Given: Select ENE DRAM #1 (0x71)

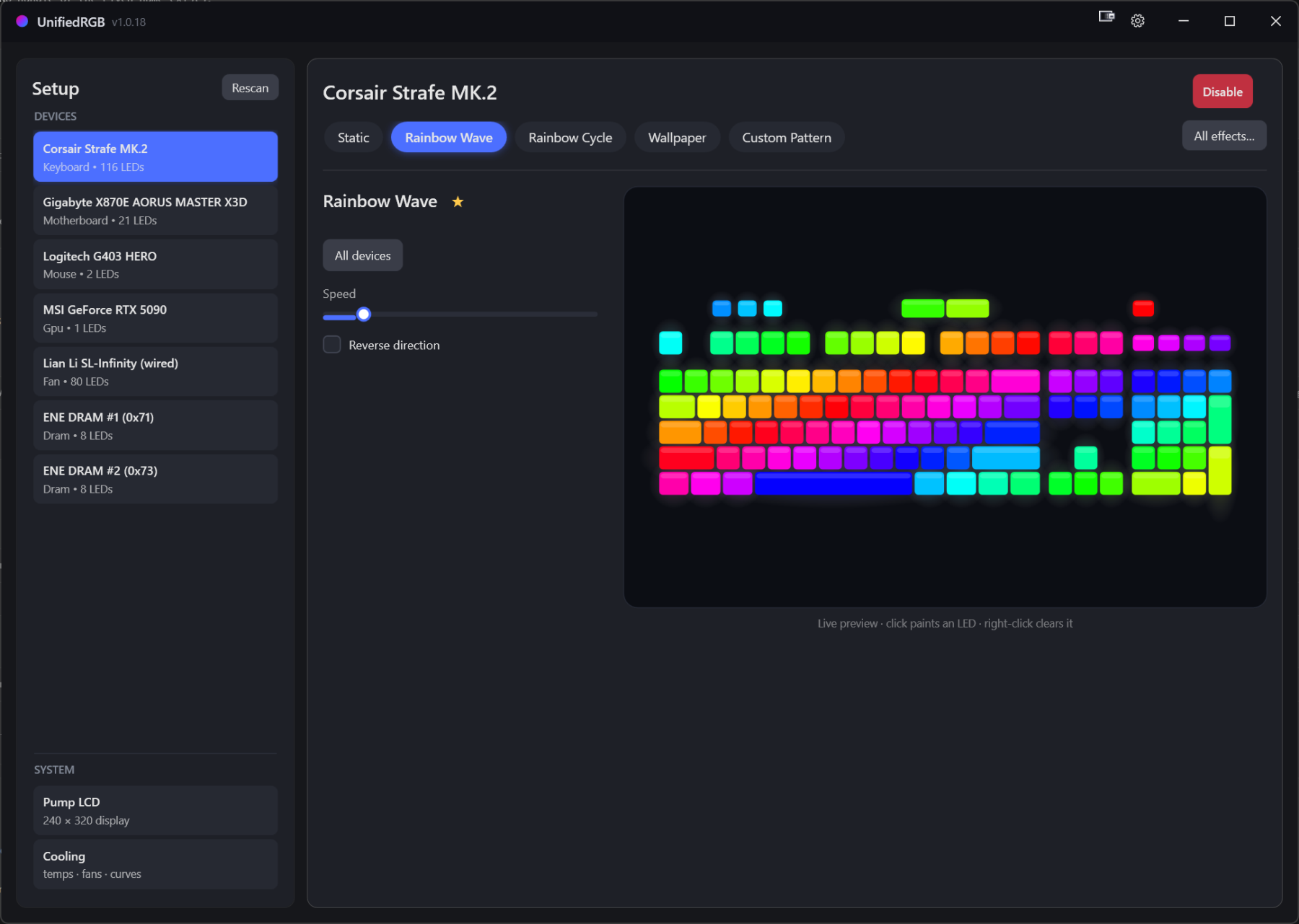Looking at the screenshot, I should click(155, 426).
